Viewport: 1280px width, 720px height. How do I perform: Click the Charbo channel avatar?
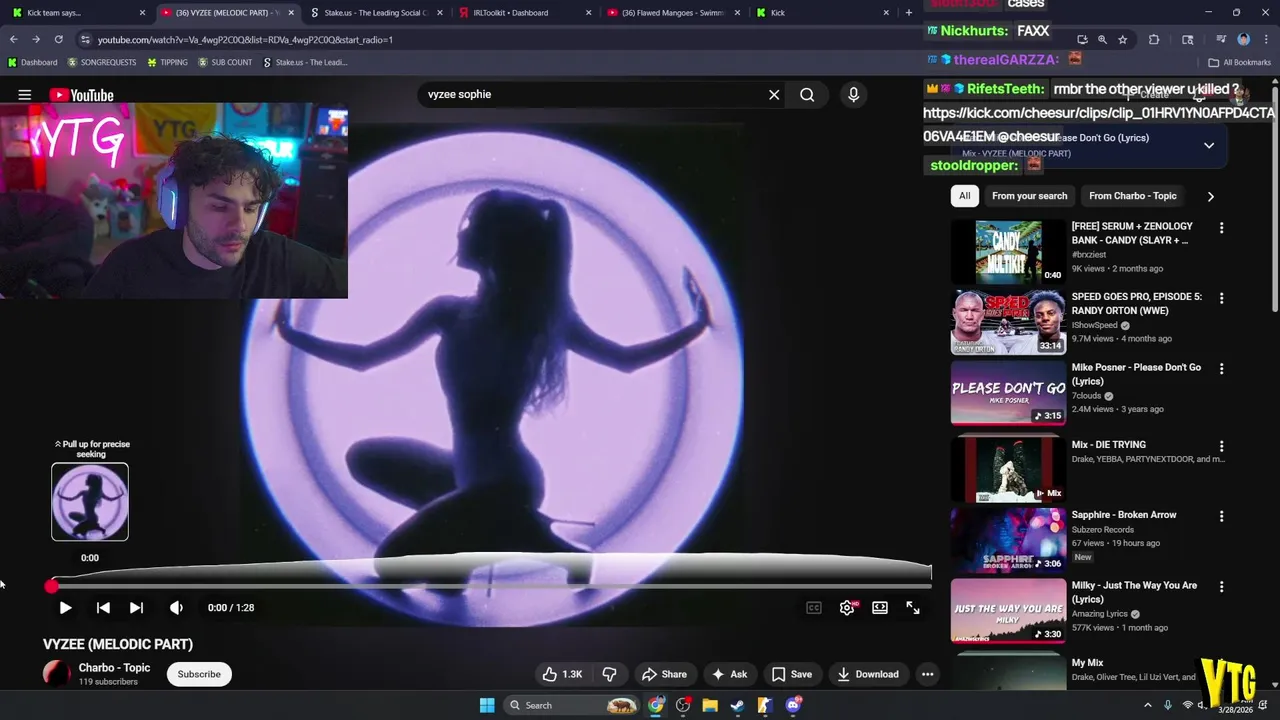click(x=57, y=673)
